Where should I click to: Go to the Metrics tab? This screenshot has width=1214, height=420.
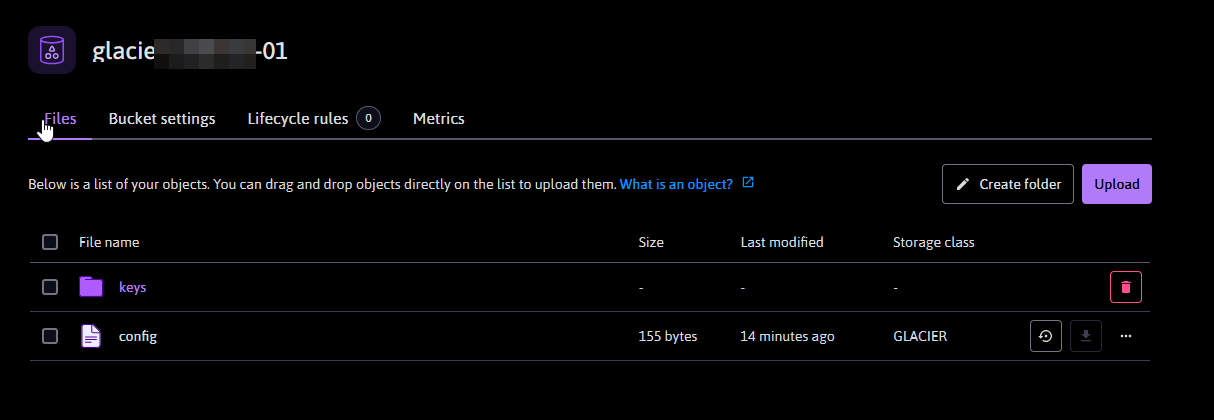click(438, 118)
